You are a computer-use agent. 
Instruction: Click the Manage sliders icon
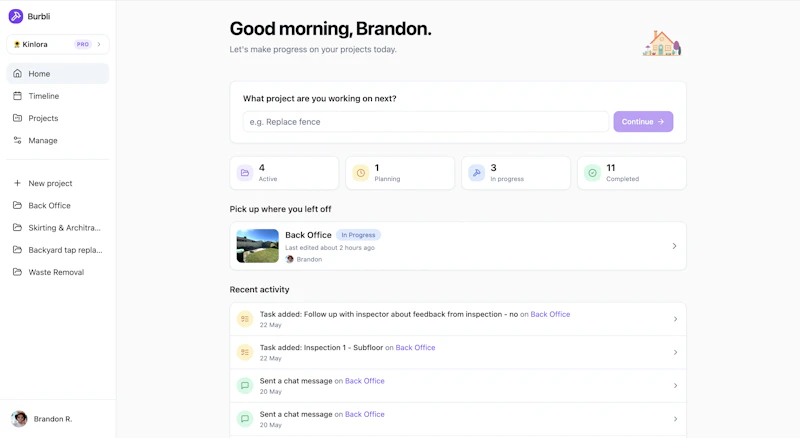point(17,140)
